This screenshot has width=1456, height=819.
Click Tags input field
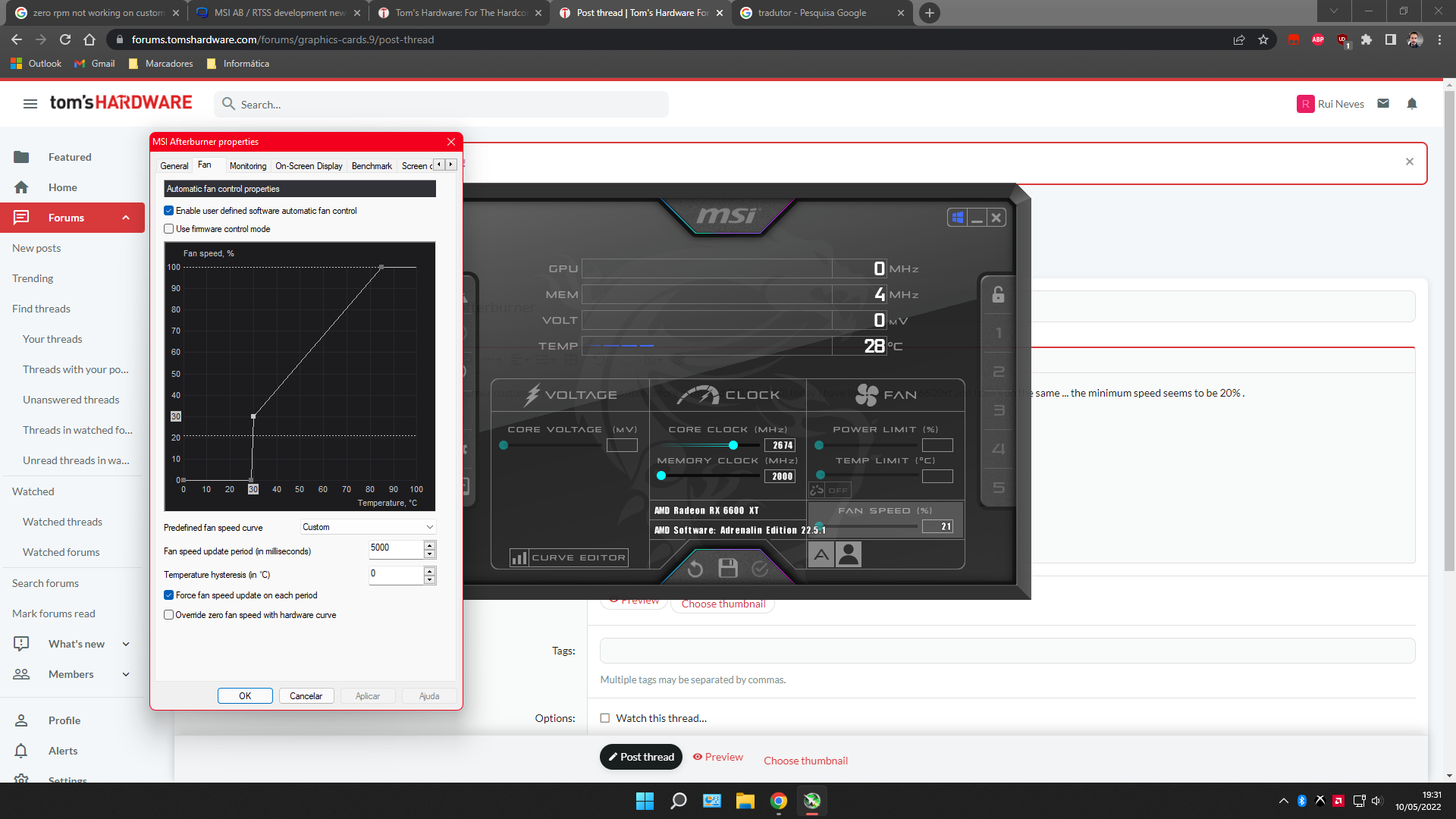coord(1007,651)
